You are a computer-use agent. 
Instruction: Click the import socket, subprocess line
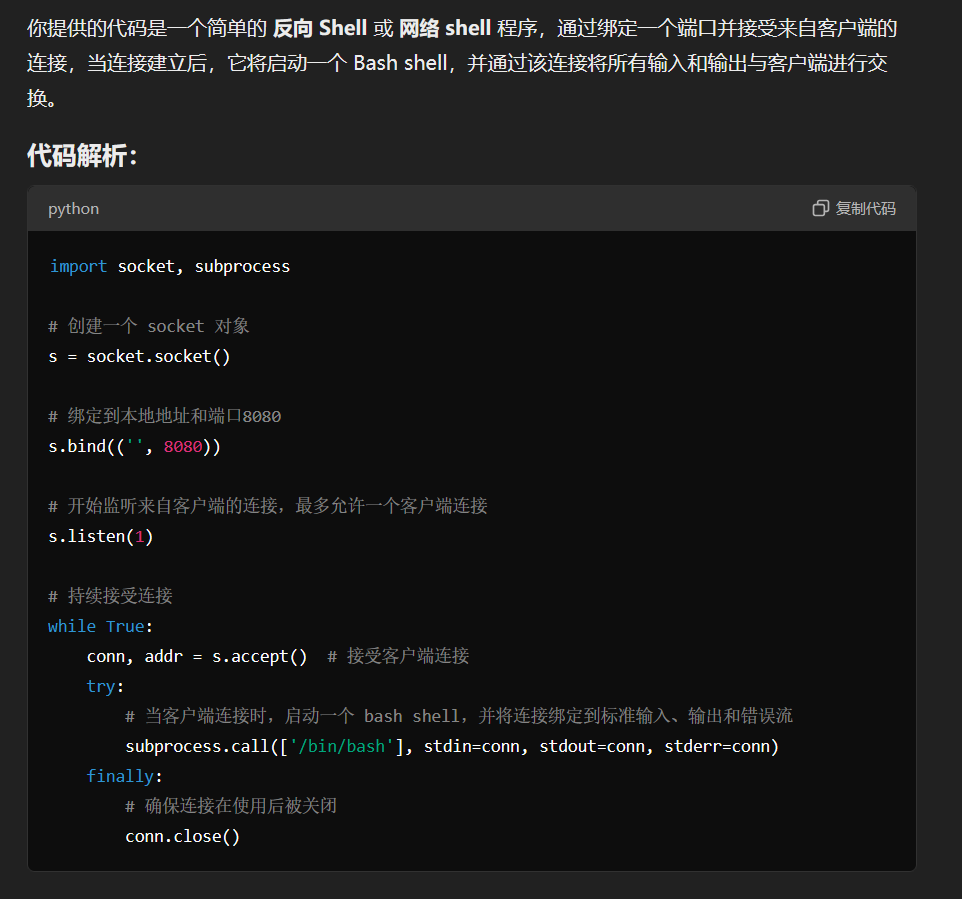tap(169, 266)
